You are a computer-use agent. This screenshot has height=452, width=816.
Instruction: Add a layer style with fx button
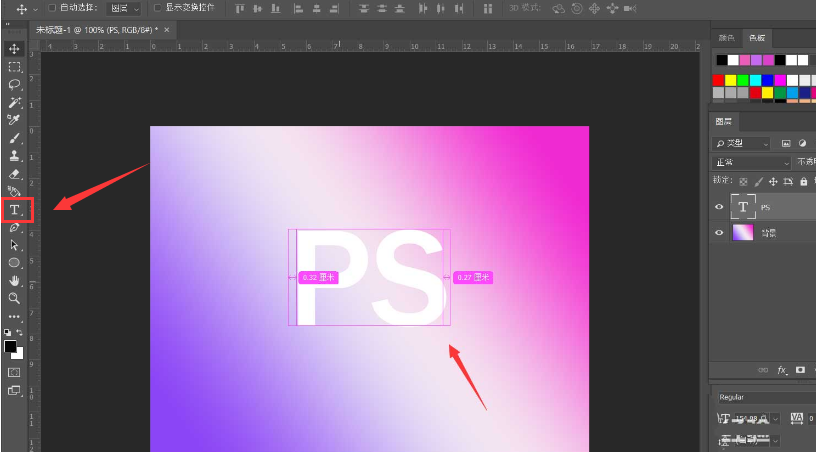pos(782,370)
